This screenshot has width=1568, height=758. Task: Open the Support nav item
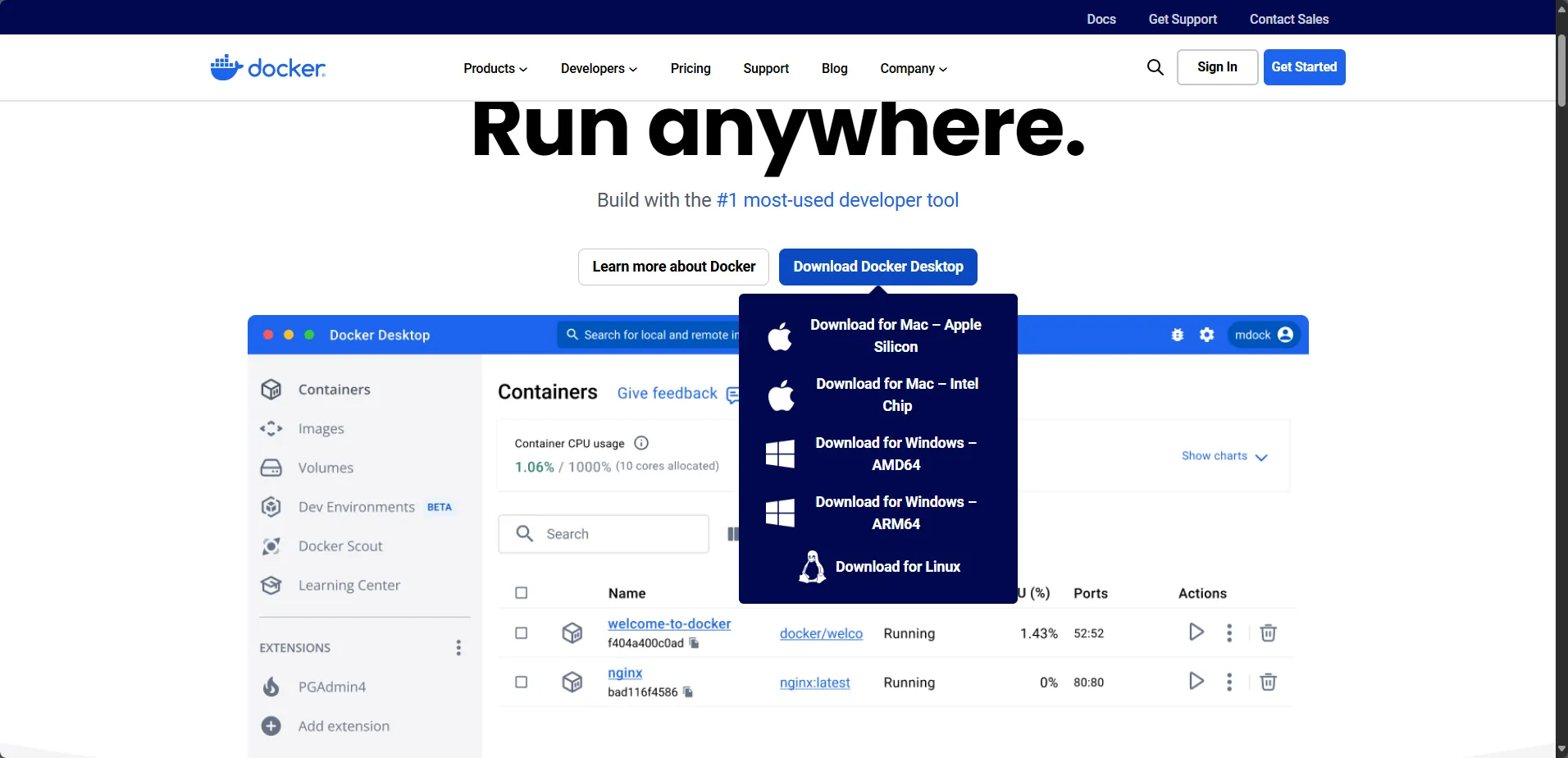pyautogui.click(x=766, y=69)
